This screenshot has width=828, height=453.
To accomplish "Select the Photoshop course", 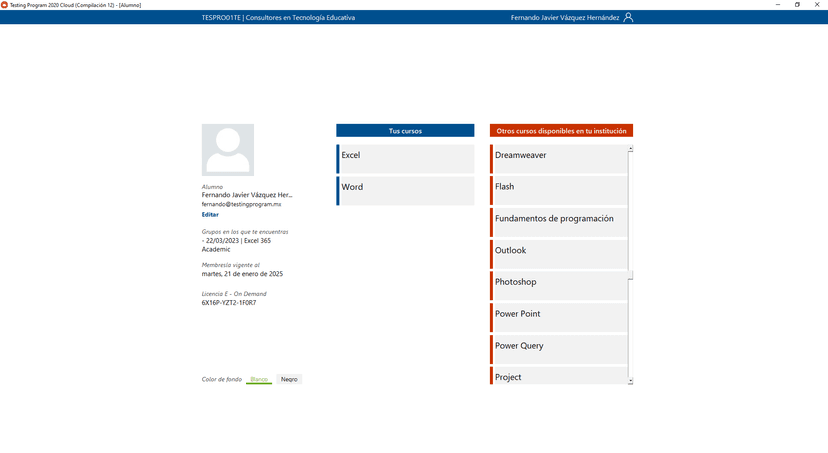I will coord(559,286).
